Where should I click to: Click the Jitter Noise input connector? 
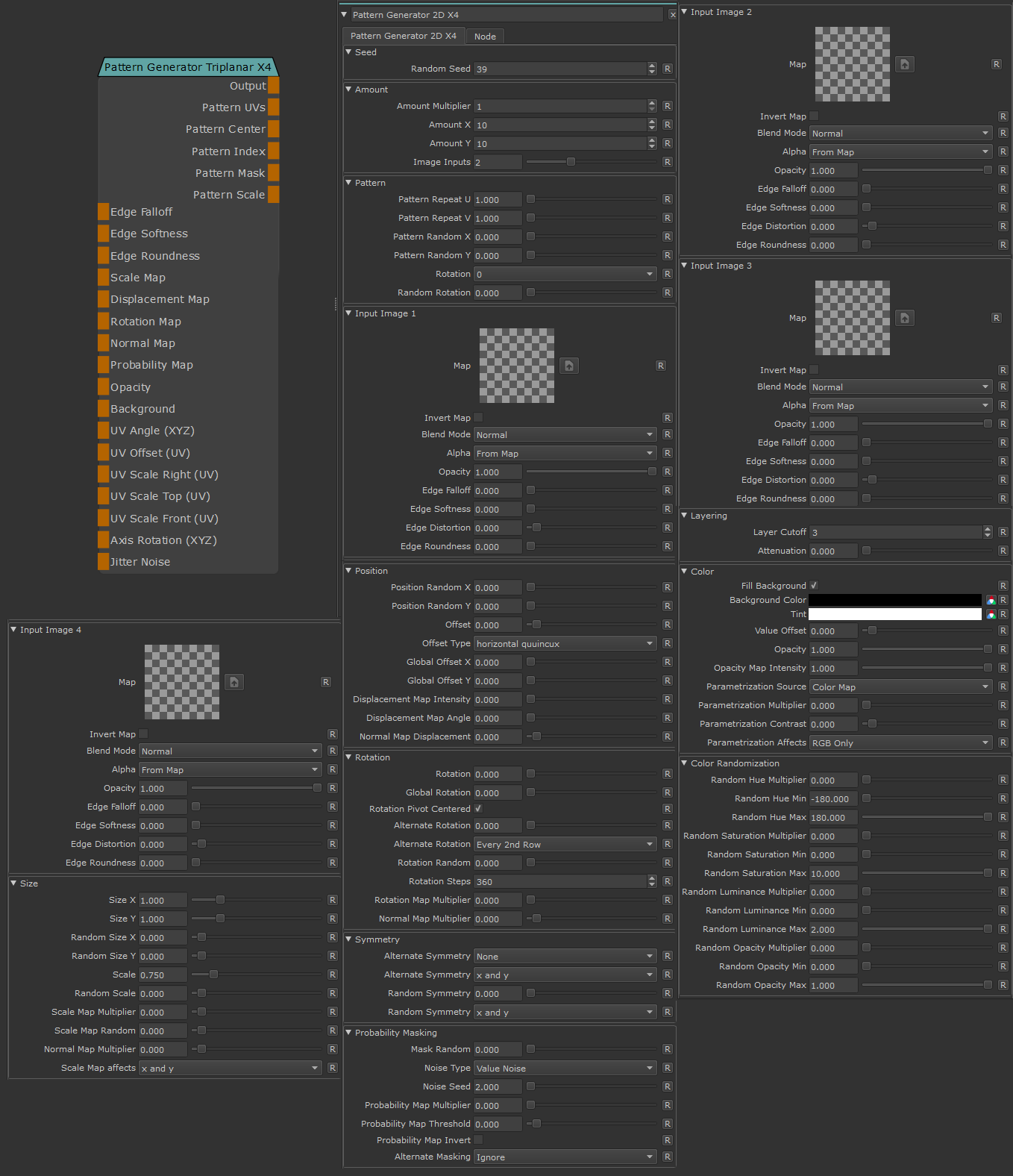coord(104,562)
